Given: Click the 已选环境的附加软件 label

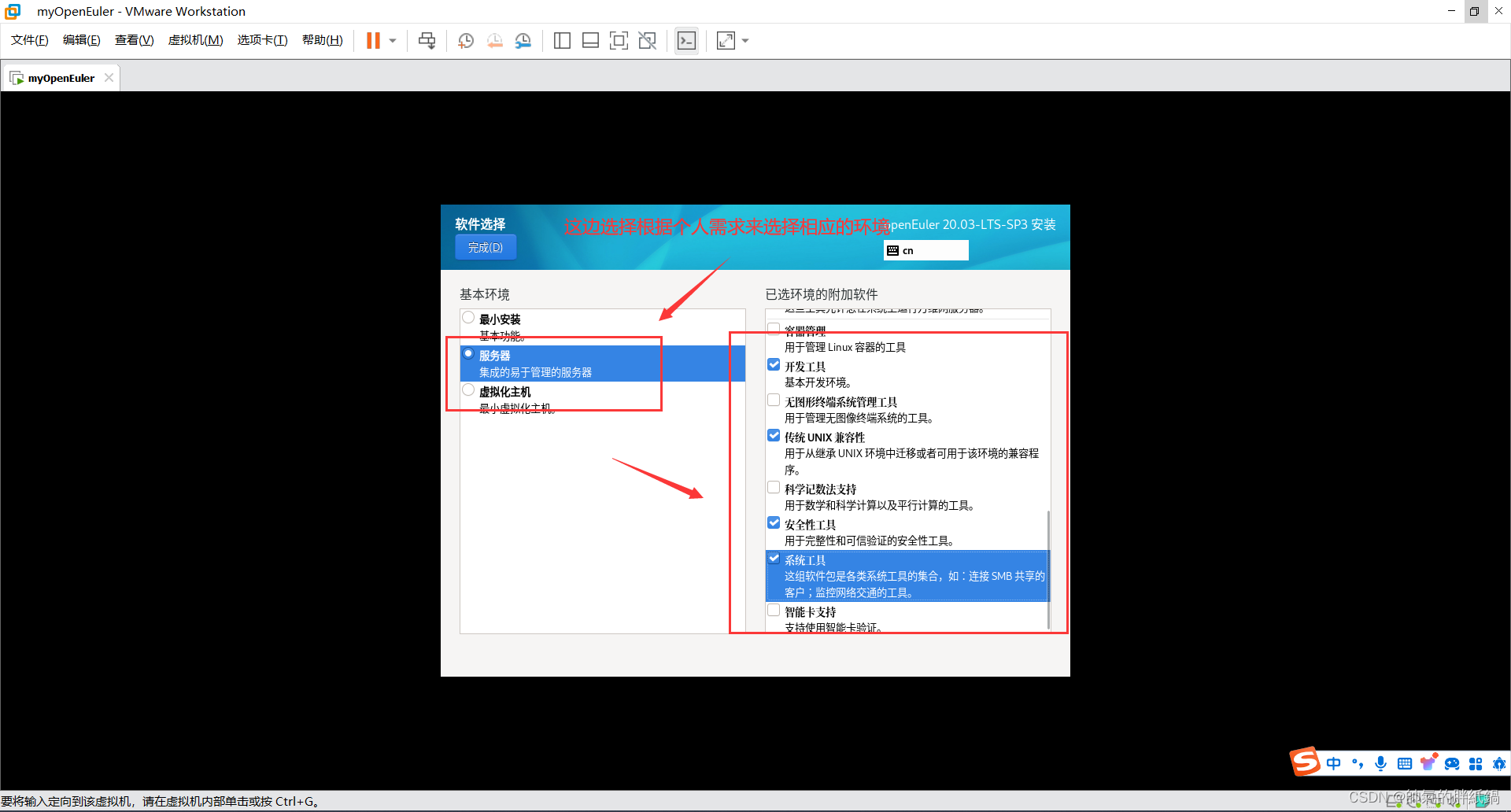Looking at the screenshot, I should [x=822, y=294].
